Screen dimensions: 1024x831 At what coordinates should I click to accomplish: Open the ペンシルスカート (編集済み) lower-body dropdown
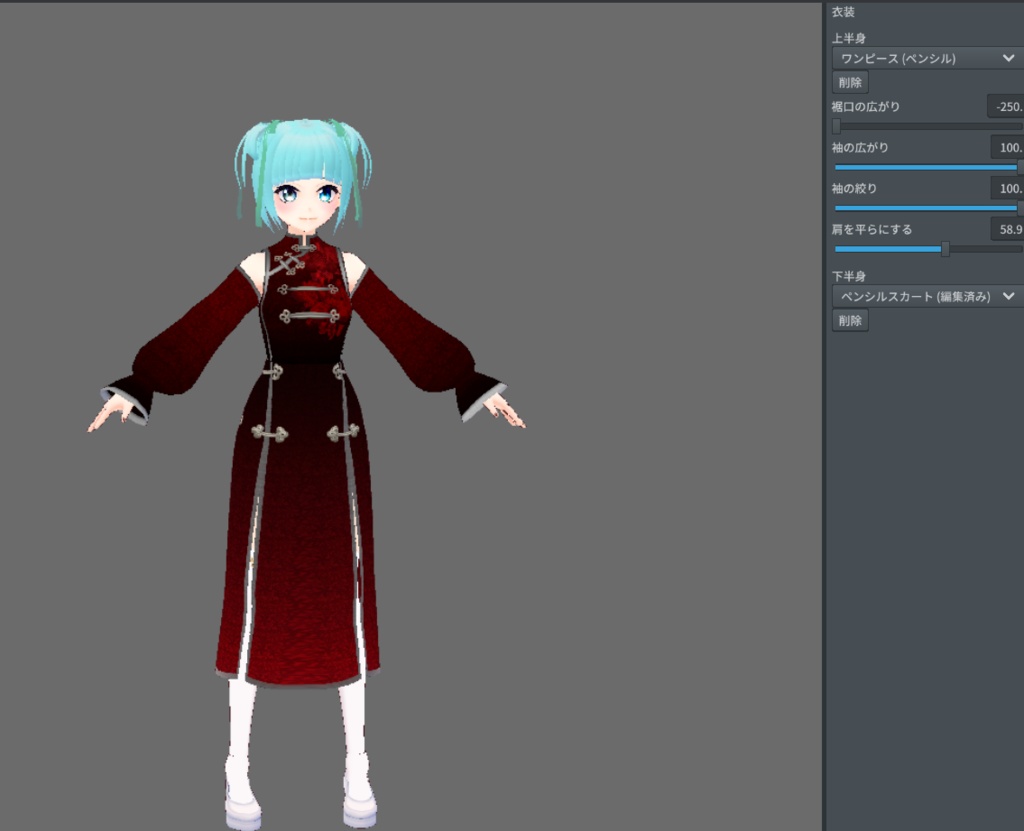tap(920, 296)
